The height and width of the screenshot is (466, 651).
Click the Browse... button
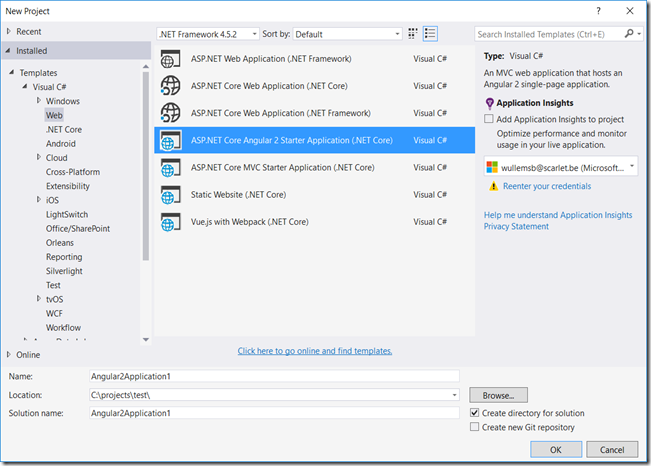498,395
